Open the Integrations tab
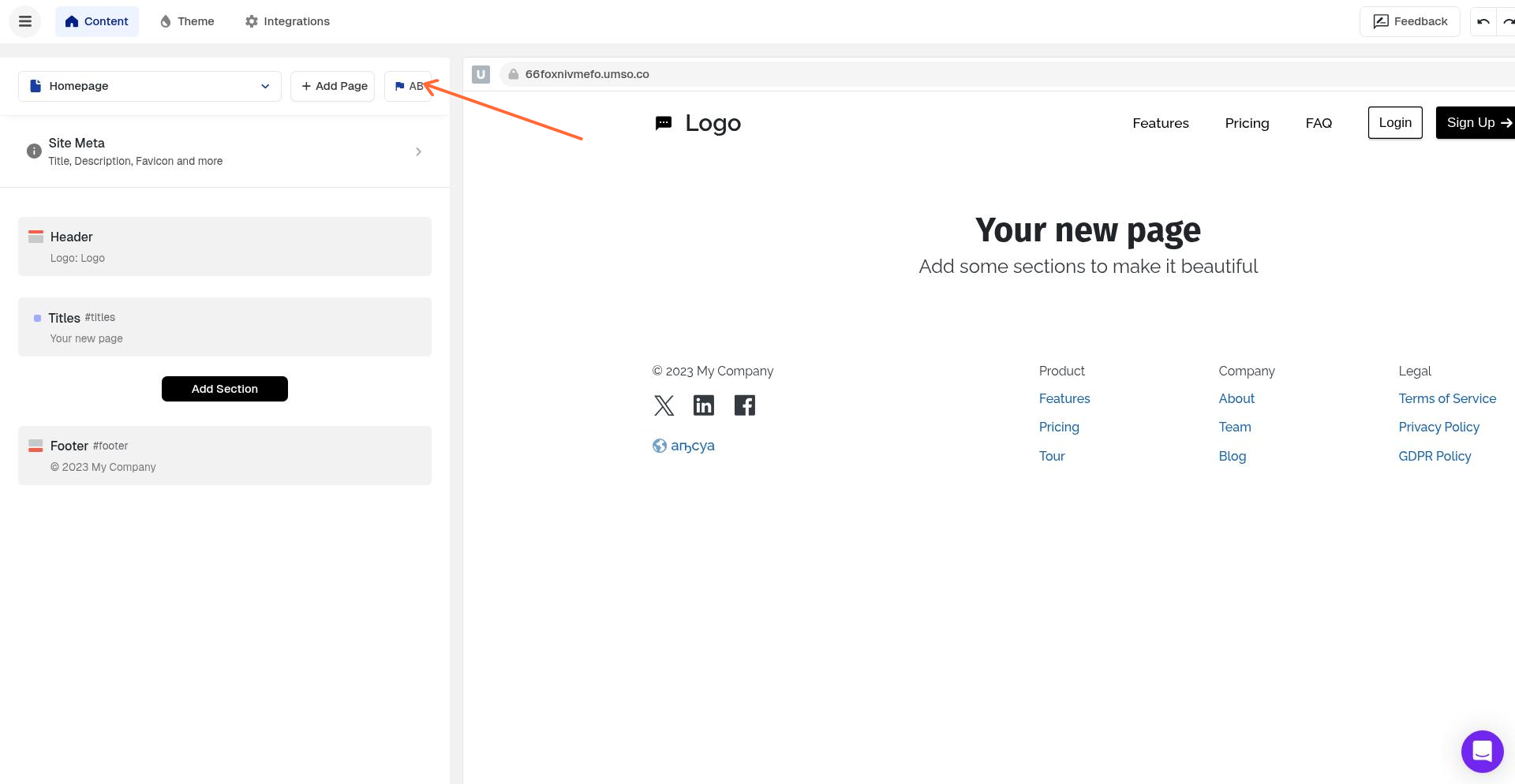This screenshot has width=1515, height=784. pyautogui.click(x=286, y=21)
